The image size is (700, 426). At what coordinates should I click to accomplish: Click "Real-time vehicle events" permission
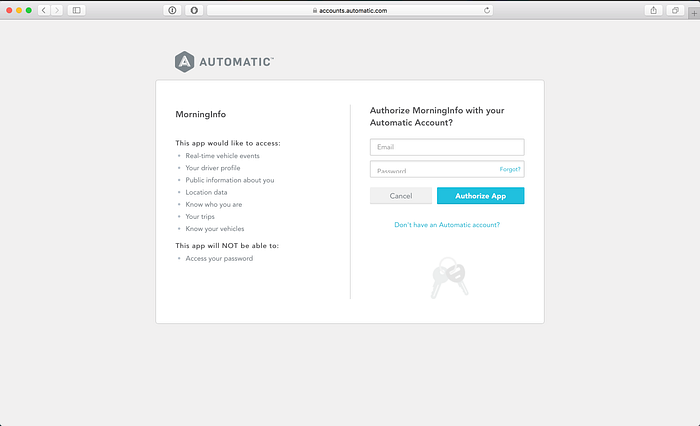coord(222,156)
